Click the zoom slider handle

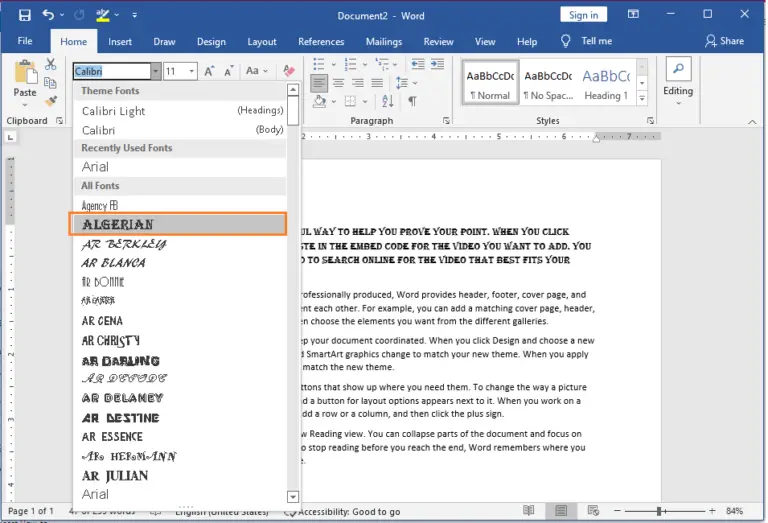pyautogui.click(x=659, y=511)
